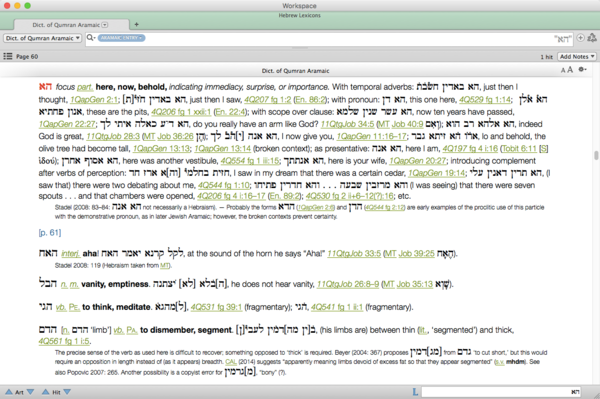The height and width of the screenshot is (399, 600).
Task: Go to previous article arrow
Action: pyautogui.click(x=8, y=392)
